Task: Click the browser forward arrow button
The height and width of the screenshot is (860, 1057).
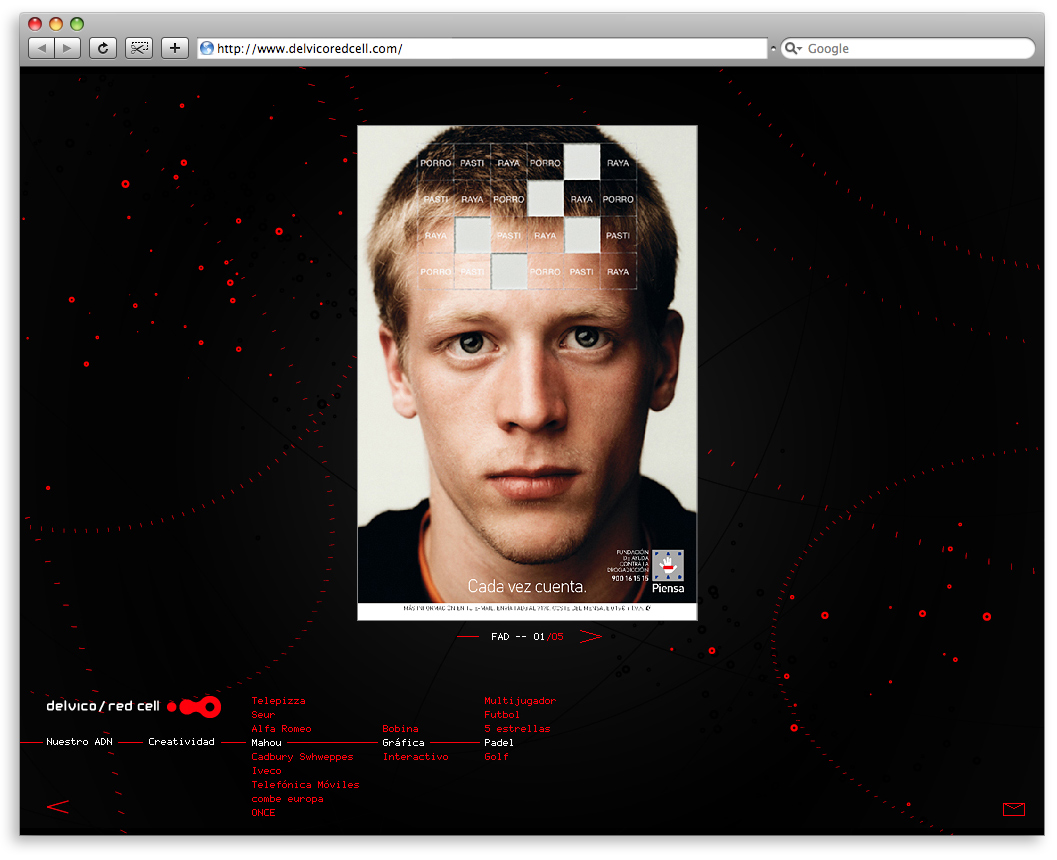Action: [67, 48]
